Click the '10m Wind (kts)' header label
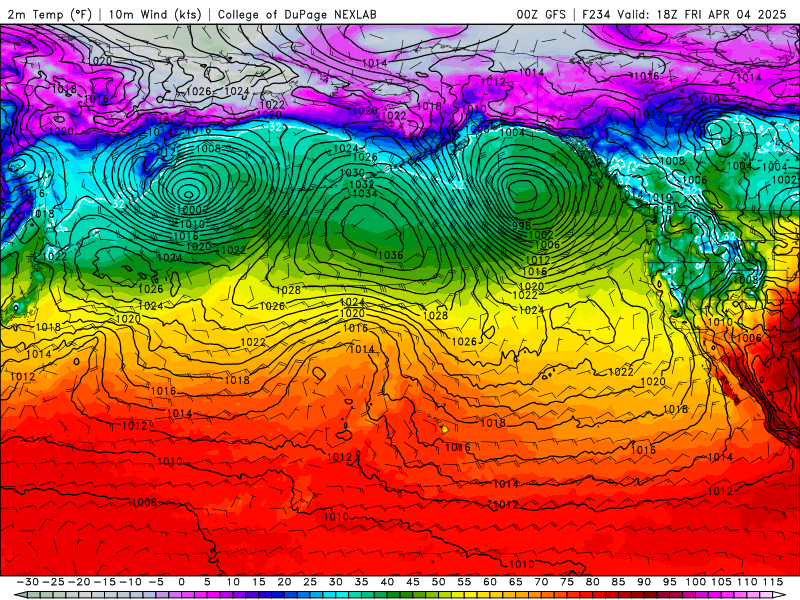Screen dimensions: 800x600 coord(155,14)
